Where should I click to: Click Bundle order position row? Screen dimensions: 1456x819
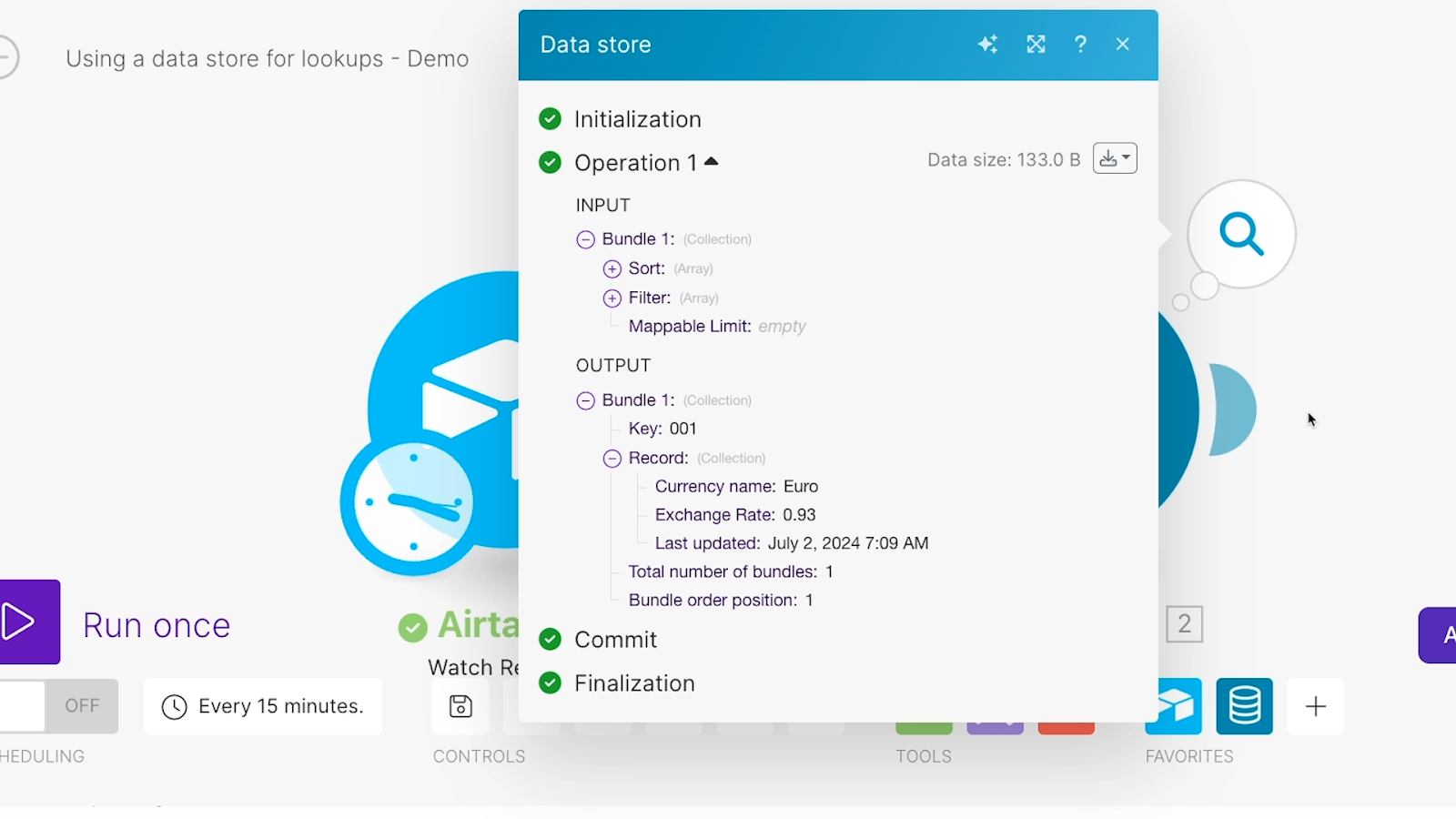pyautogui.click(x=721, y=601)
